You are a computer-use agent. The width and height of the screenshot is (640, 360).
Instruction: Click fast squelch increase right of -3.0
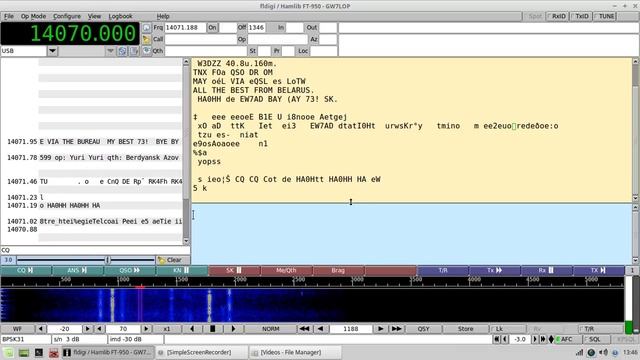(x=543, y=339)
